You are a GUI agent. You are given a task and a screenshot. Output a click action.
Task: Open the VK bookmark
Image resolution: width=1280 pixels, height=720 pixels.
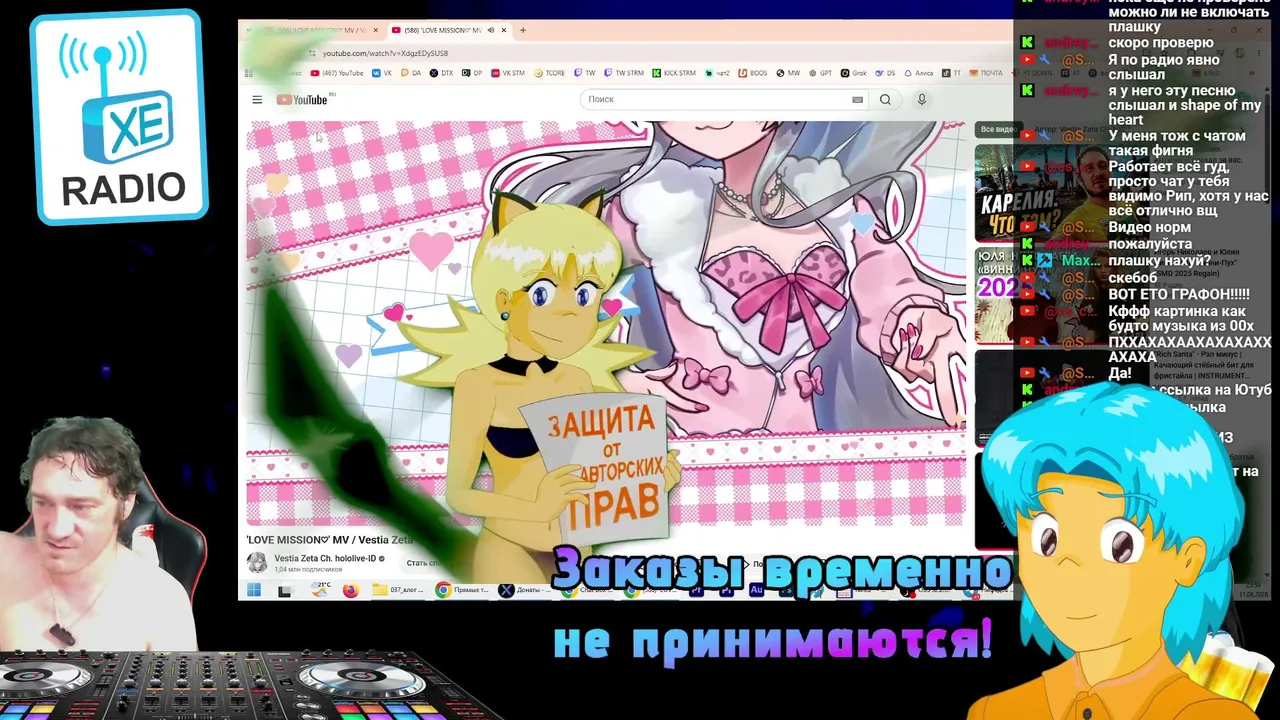383,73
